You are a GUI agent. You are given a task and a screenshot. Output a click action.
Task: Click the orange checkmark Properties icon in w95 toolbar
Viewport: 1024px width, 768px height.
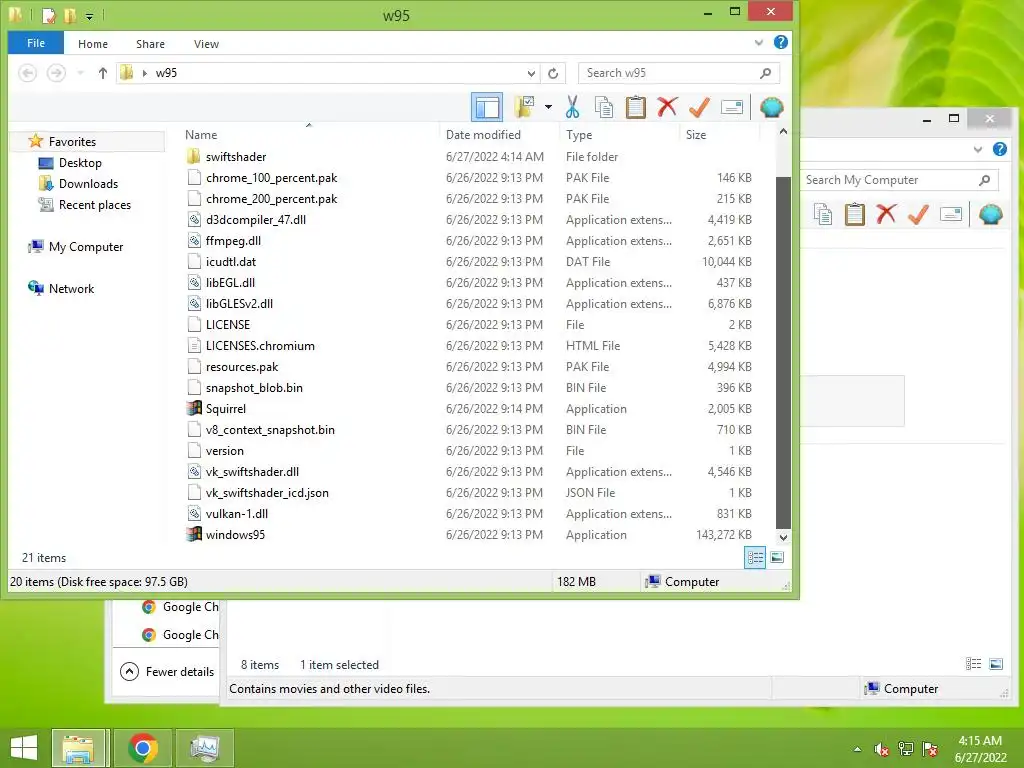(x=699, y=107)
